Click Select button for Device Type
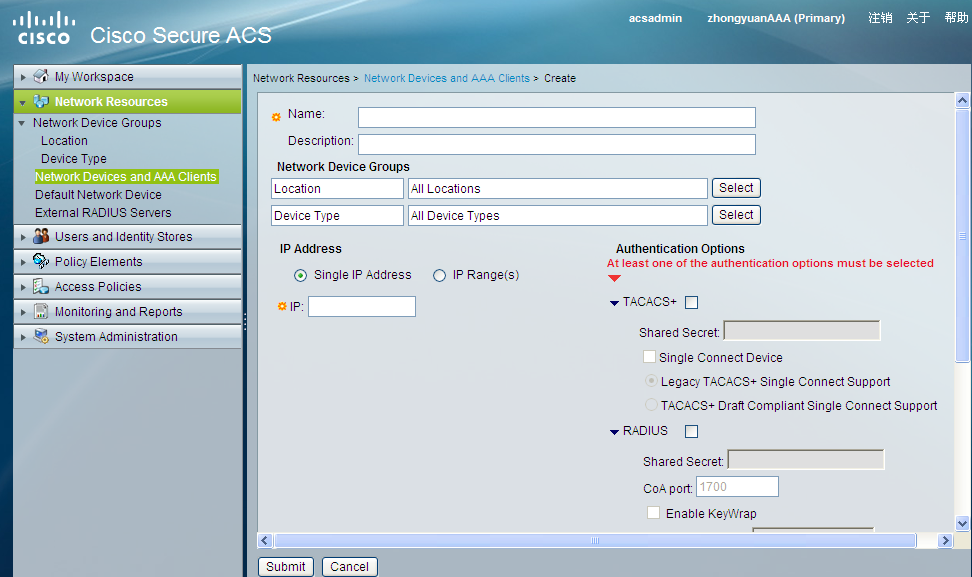972x577 pixels. [736, 215]
